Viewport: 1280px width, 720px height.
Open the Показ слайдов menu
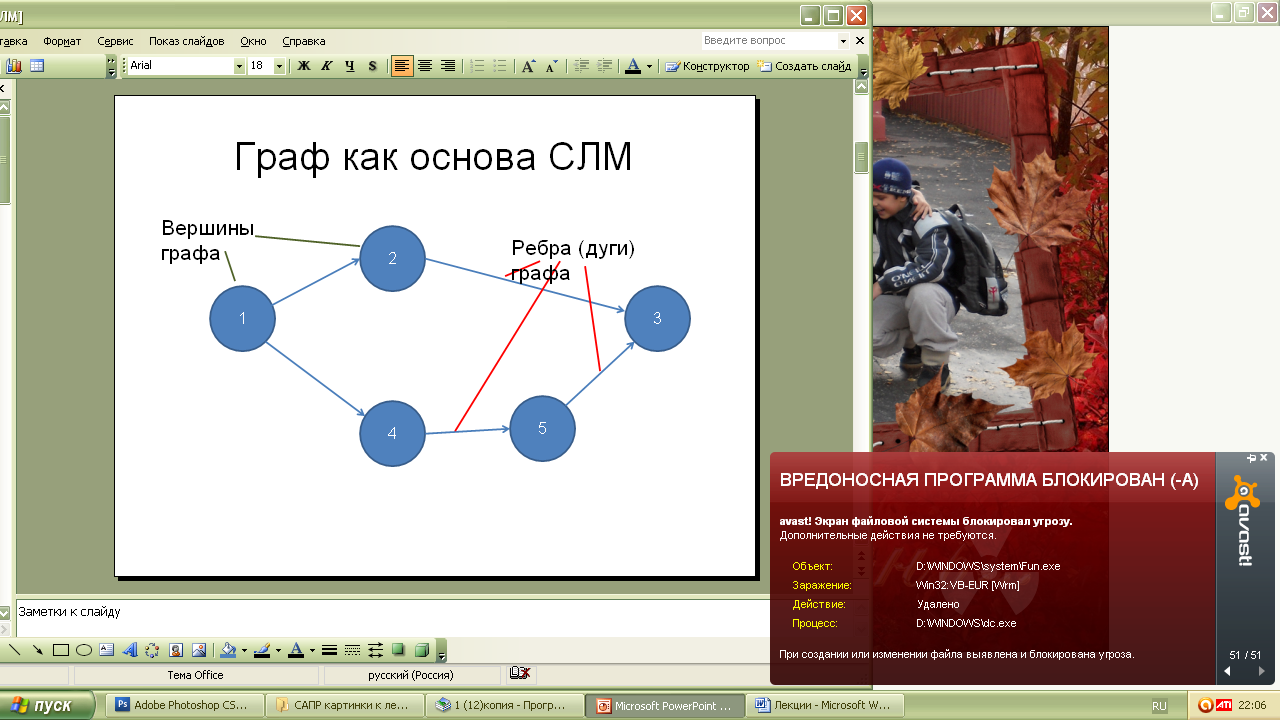(x=187, y=41)
